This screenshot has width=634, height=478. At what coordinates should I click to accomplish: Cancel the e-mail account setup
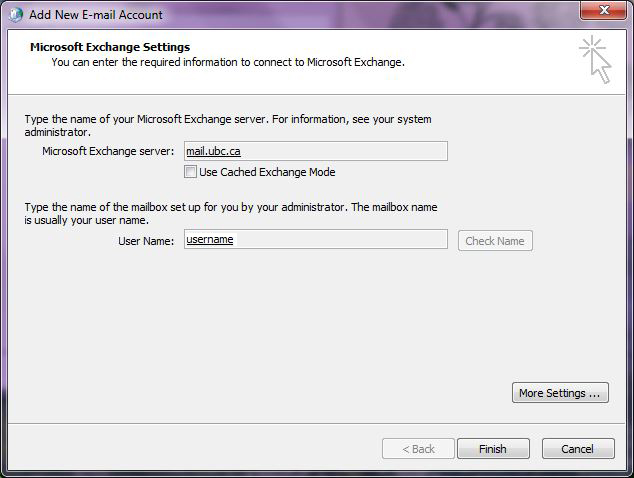coord(577,449)
